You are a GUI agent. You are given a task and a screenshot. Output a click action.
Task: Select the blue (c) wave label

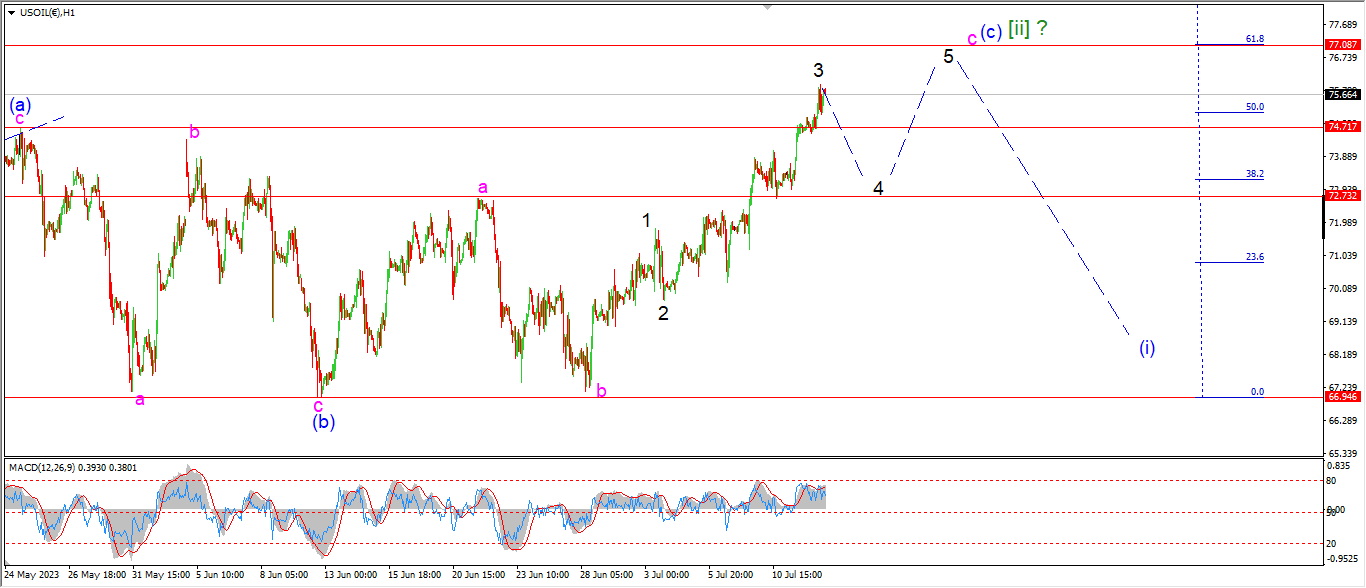[x=991, y=31]
